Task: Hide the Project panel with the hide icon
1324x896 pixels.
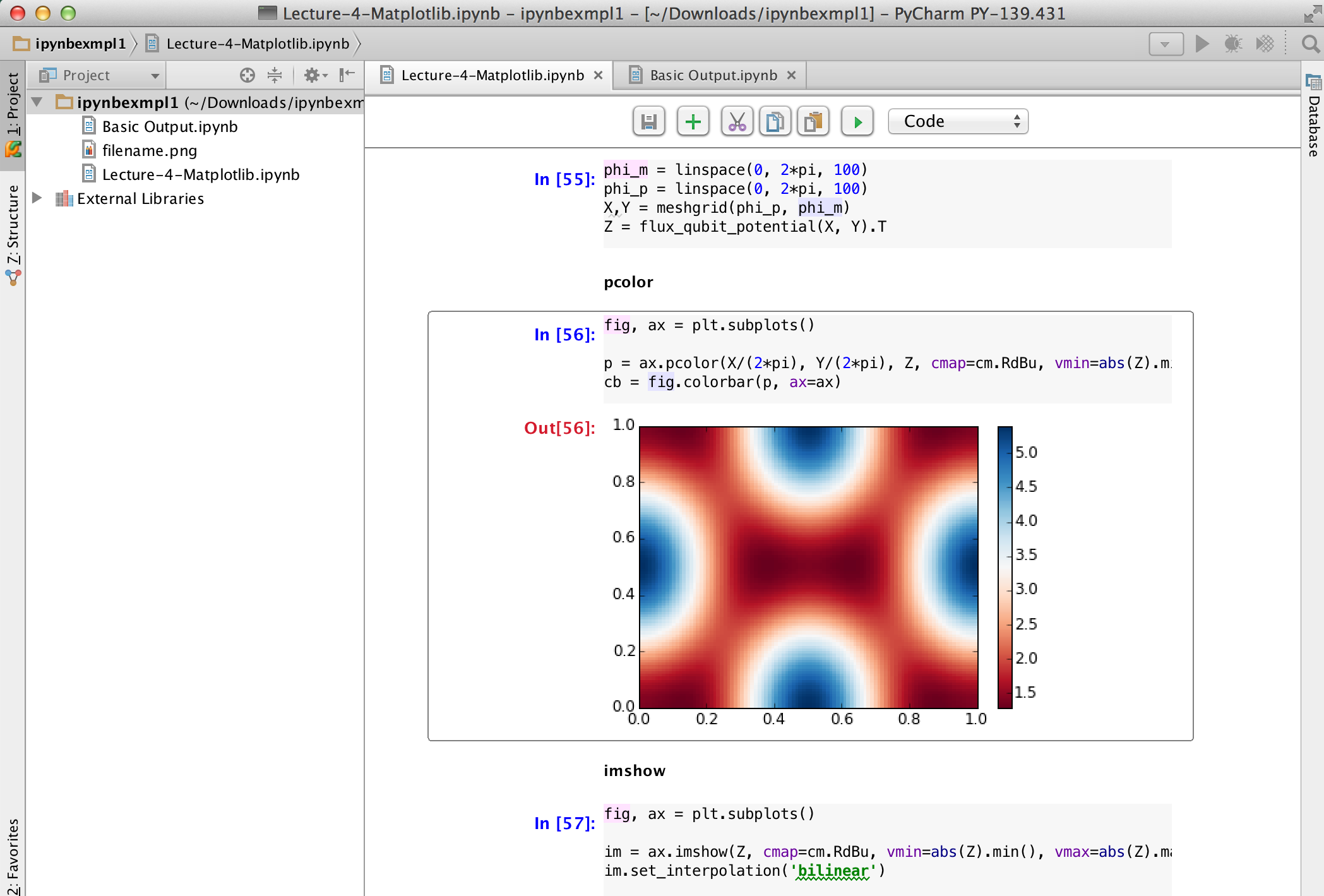Action: pyautogui.click(x=347, y=75)
